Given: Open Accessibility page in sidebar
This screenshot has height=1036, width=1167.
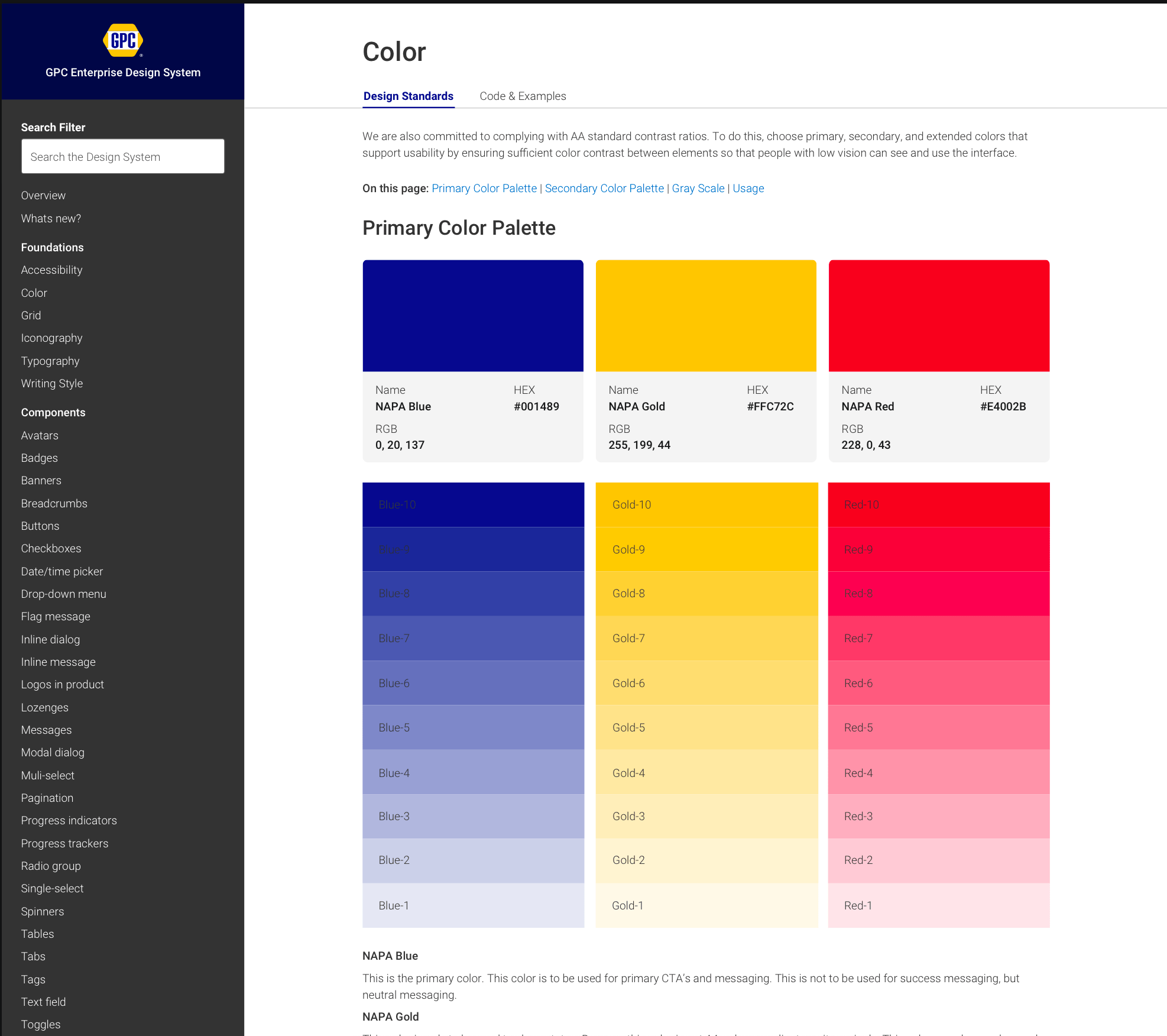Looking at the screenshot, I should 51,270.
